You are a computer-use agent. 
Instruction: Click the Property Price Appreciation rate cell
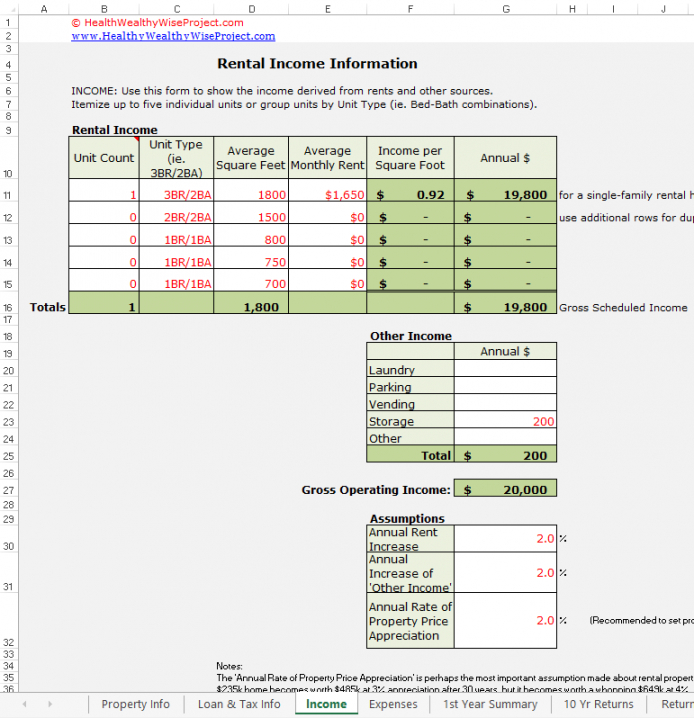[x=505, y=621]
